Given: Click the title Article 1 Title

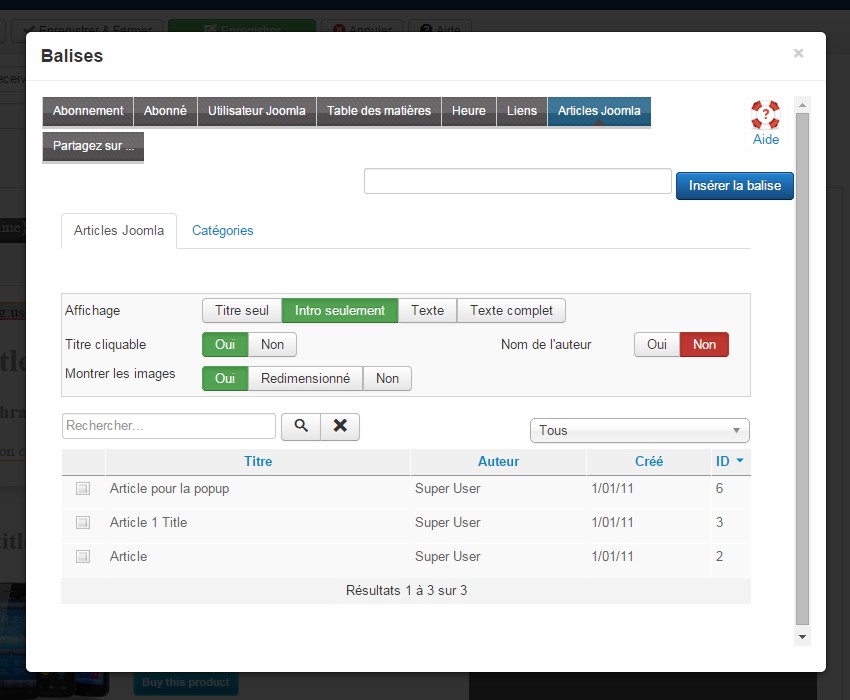Looking at the screenshot, I should coord(148,523).
